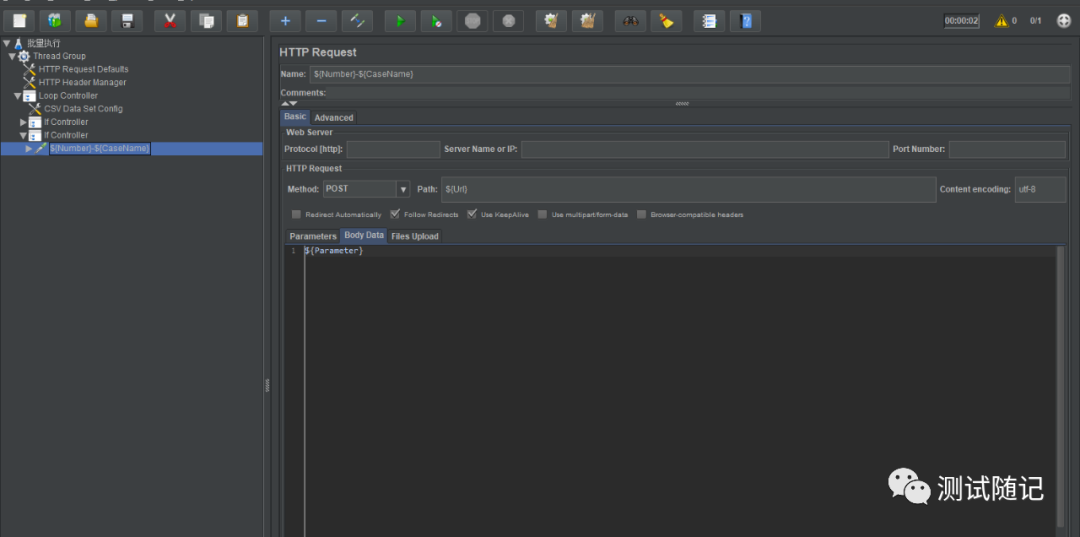Click the Comments input field
The image size is (1080, 537).
(699, 92)
